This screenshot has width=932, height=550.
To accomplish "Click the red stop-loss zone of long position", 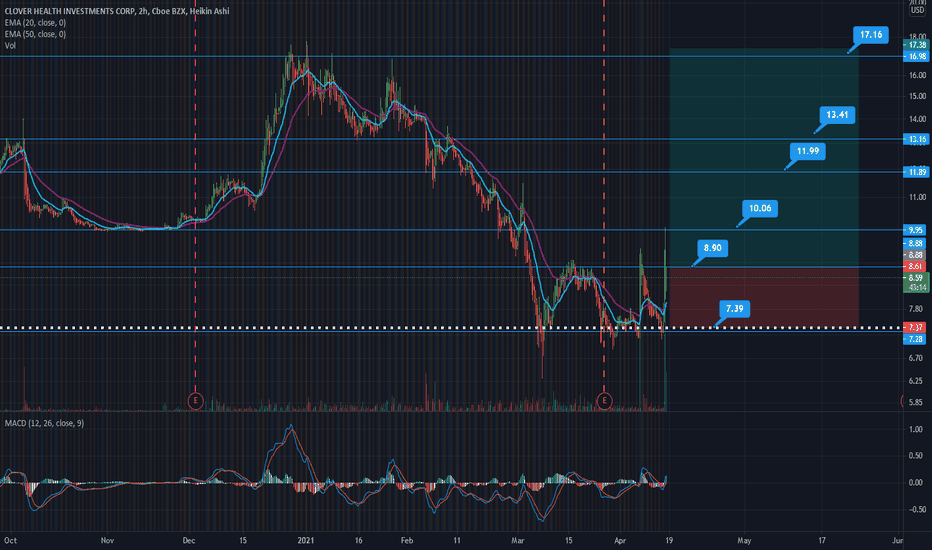I will (x=764, y=297).
